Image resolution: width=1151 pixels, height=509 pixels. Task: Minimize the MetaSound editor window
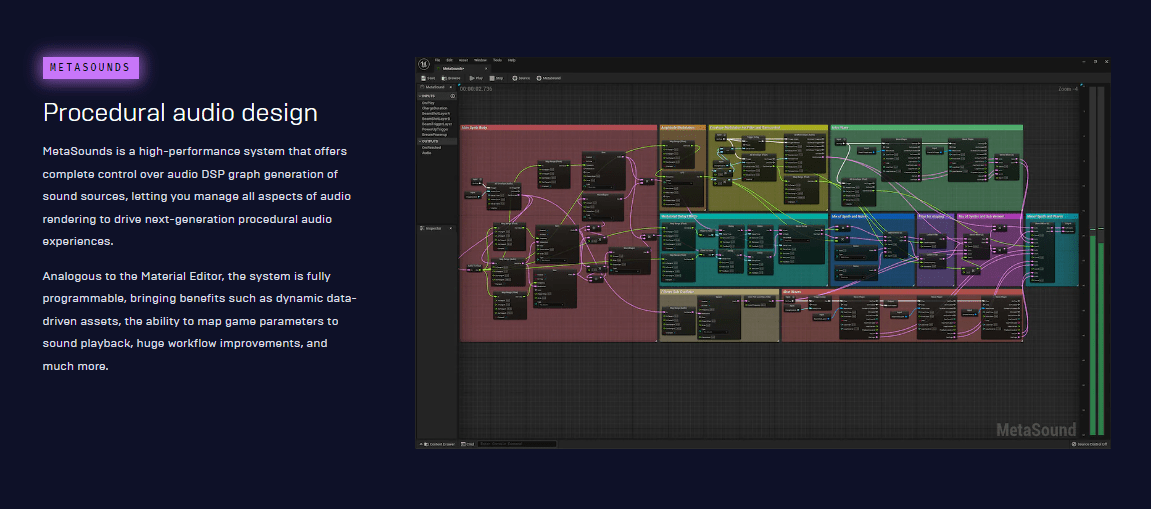pyautogui.click(x=1084, y=62)
